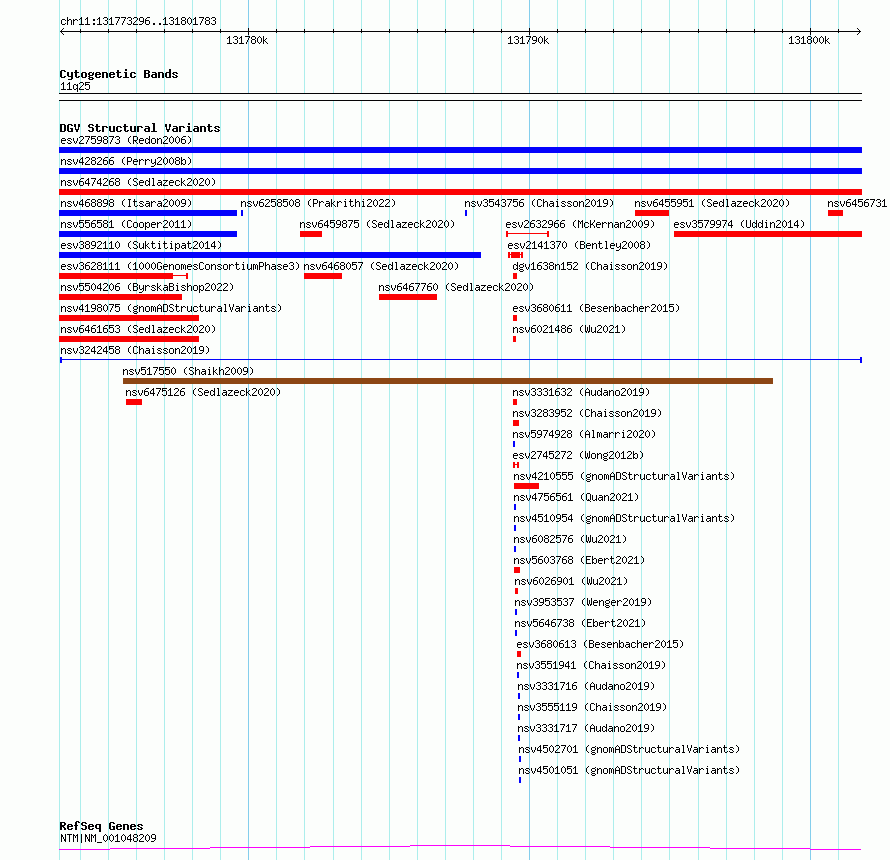Viewport: 890px width, 860px height.
Task: Open nsv5646738 (Ebert2021) label
Action: click(x=580, y=623)
